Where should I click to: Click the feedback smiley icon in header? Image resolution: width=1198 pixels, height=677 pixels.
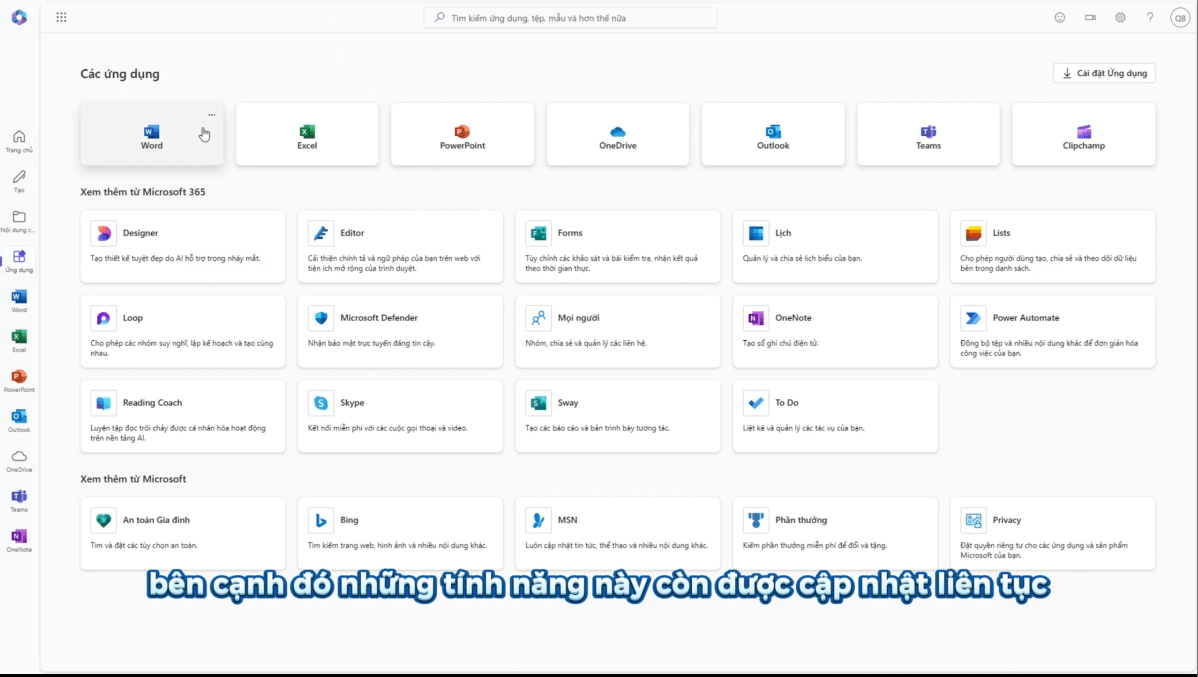tap(1060, 18)
